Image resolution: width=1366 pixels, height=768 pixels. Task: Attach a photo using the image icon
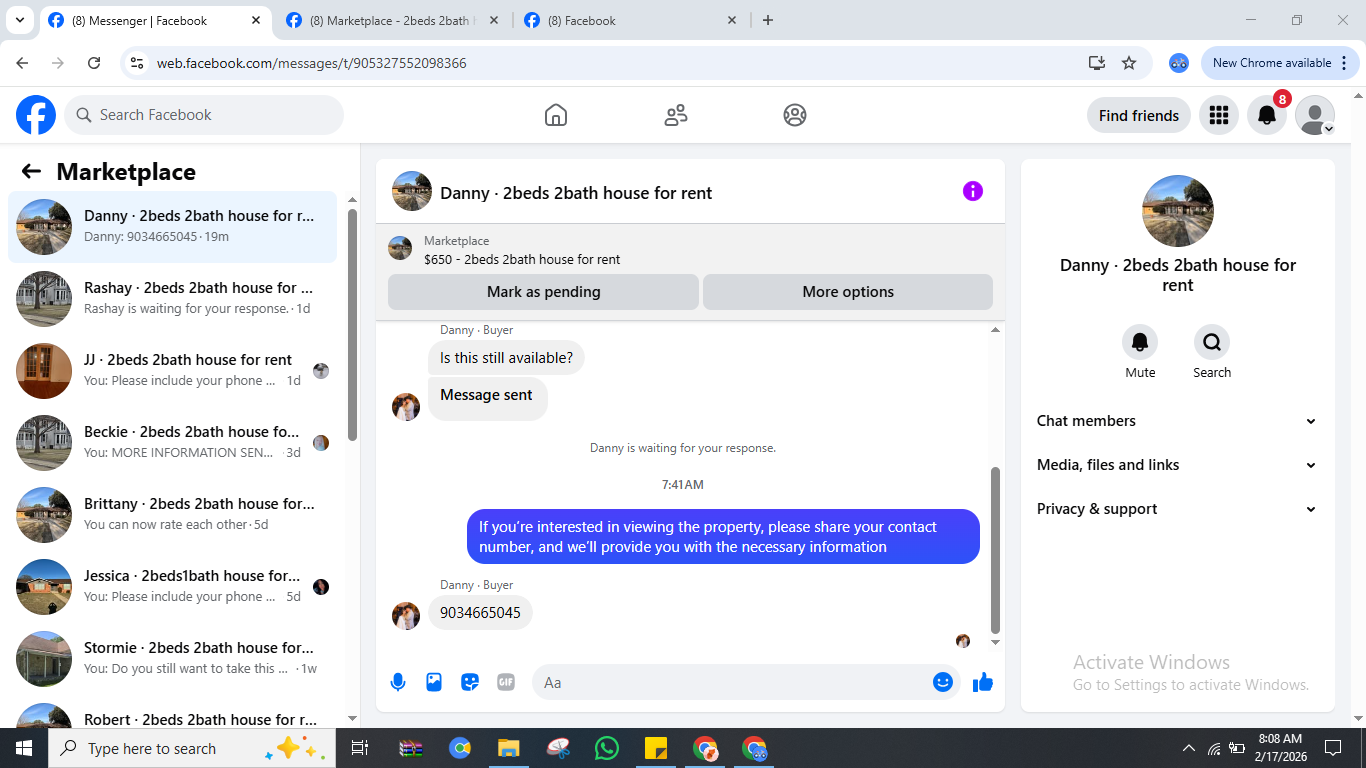434,682
